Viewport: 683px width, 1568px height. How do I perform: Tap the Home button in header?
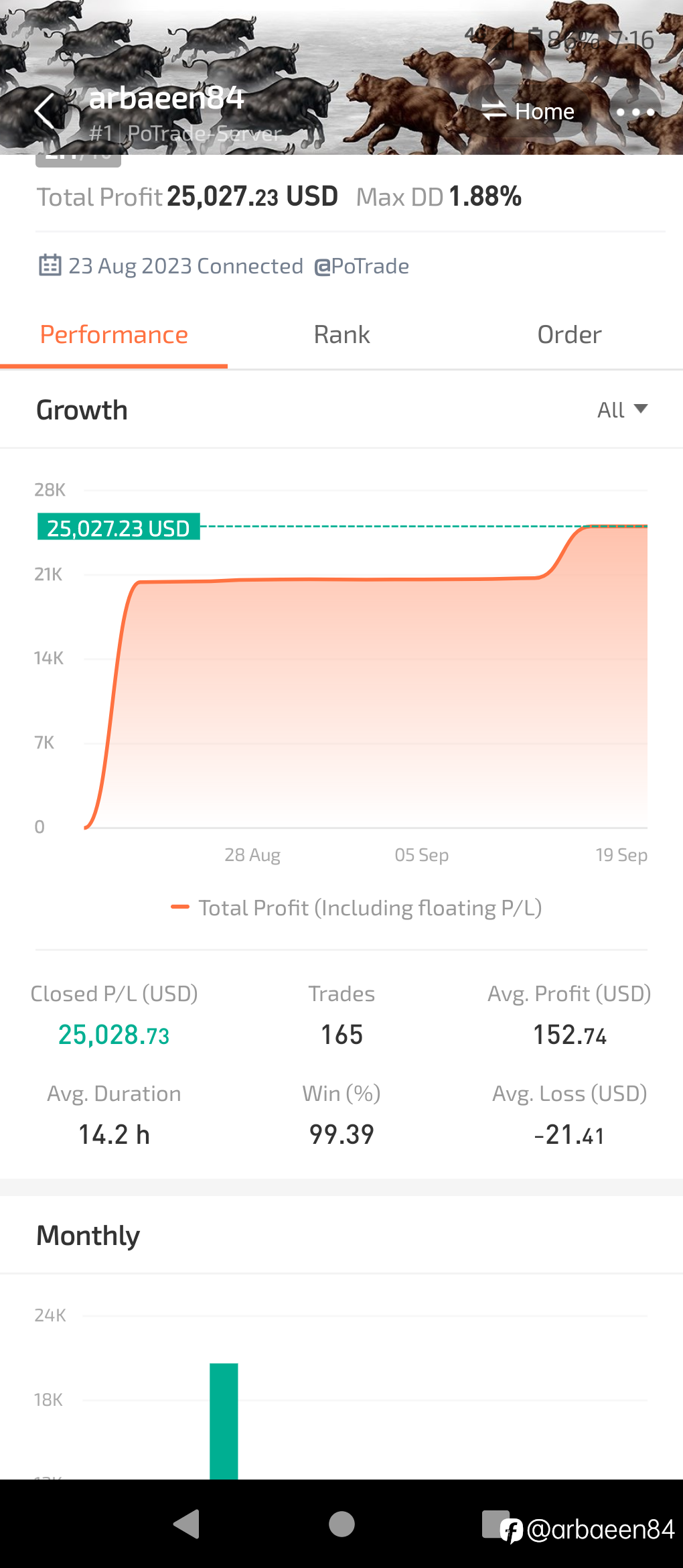(528, 111)
